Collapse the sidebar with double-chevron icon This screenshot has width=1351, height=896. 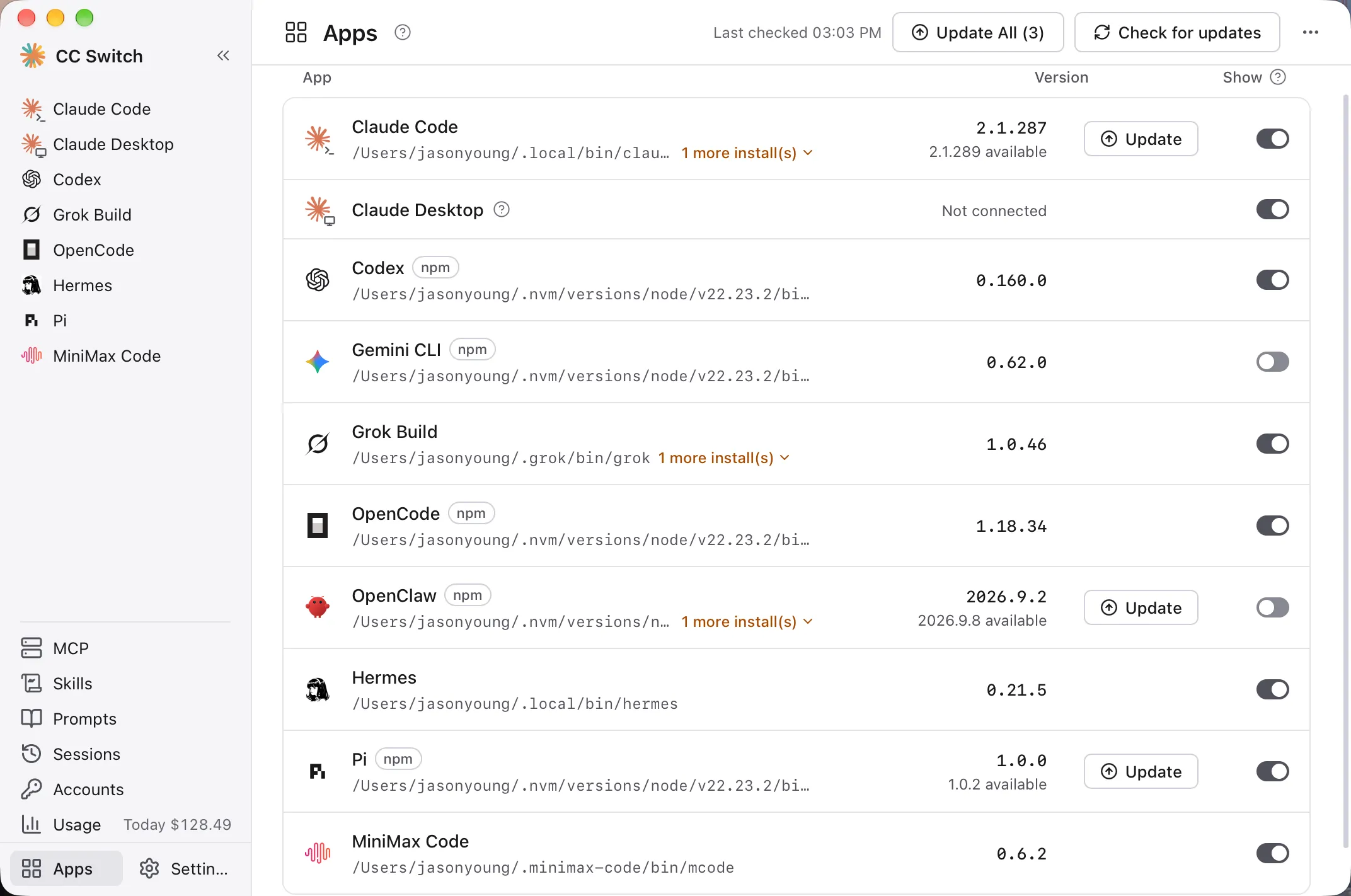point(223,55)
